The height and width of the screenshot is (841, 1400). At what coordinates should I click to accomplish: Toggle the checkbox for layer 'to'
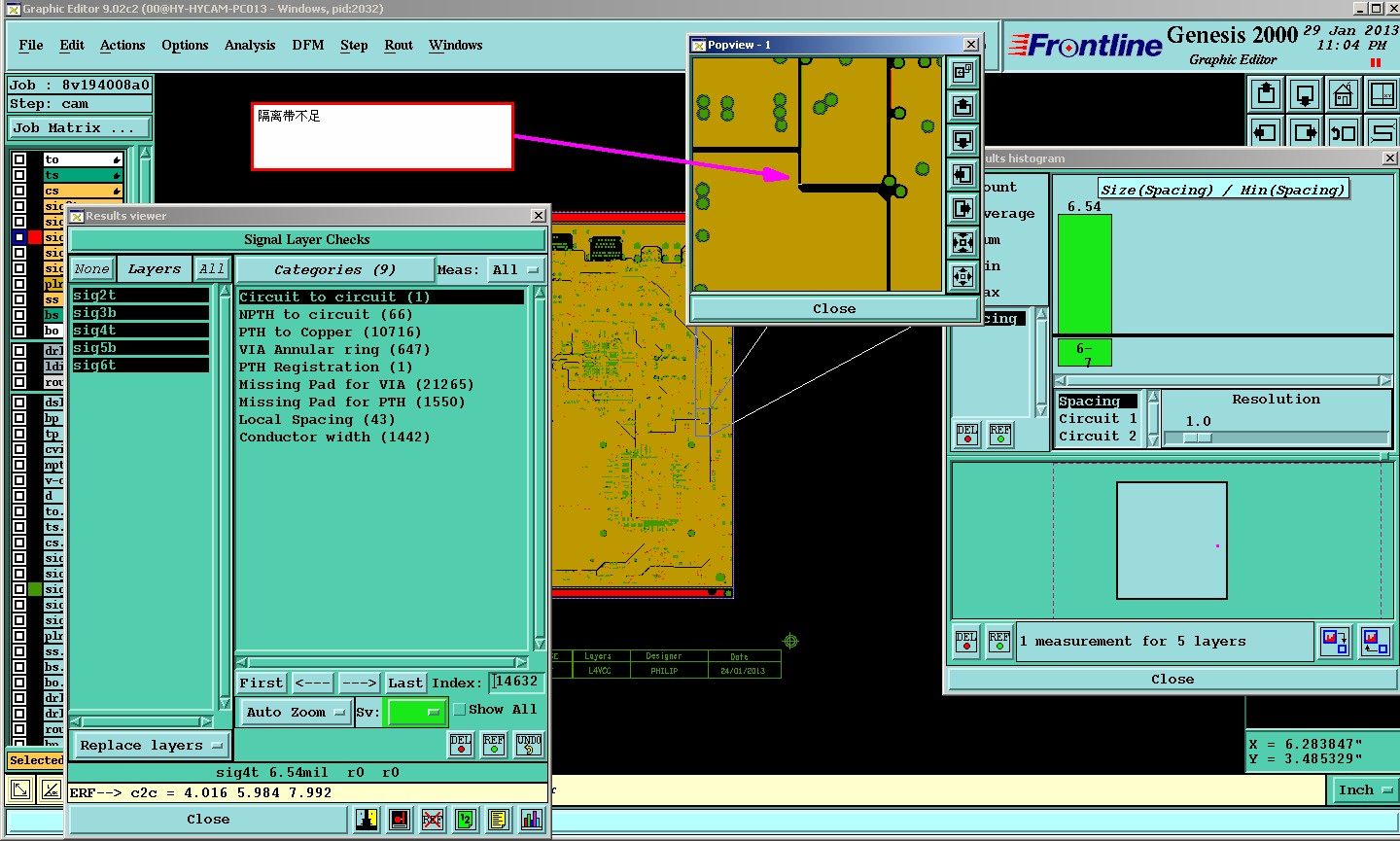(19, 159)
